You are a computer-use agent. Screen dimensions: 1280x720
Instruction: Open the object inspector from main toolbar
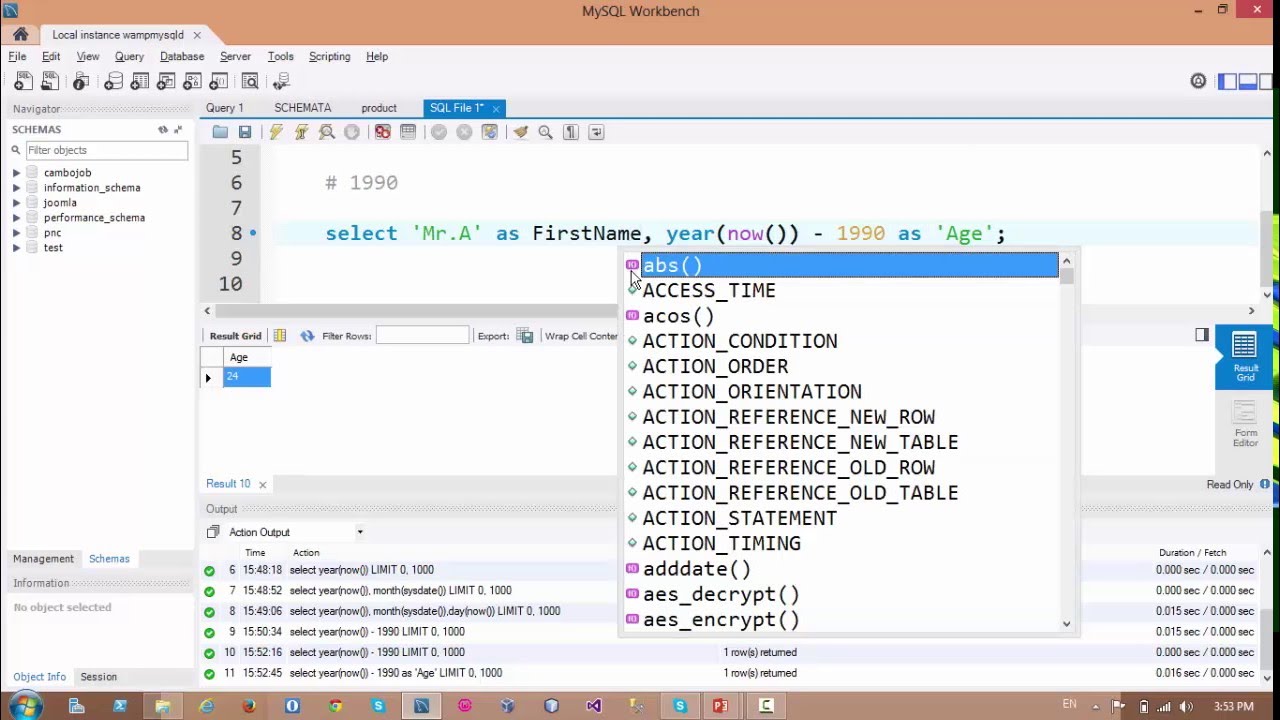(x=80, y=81)
